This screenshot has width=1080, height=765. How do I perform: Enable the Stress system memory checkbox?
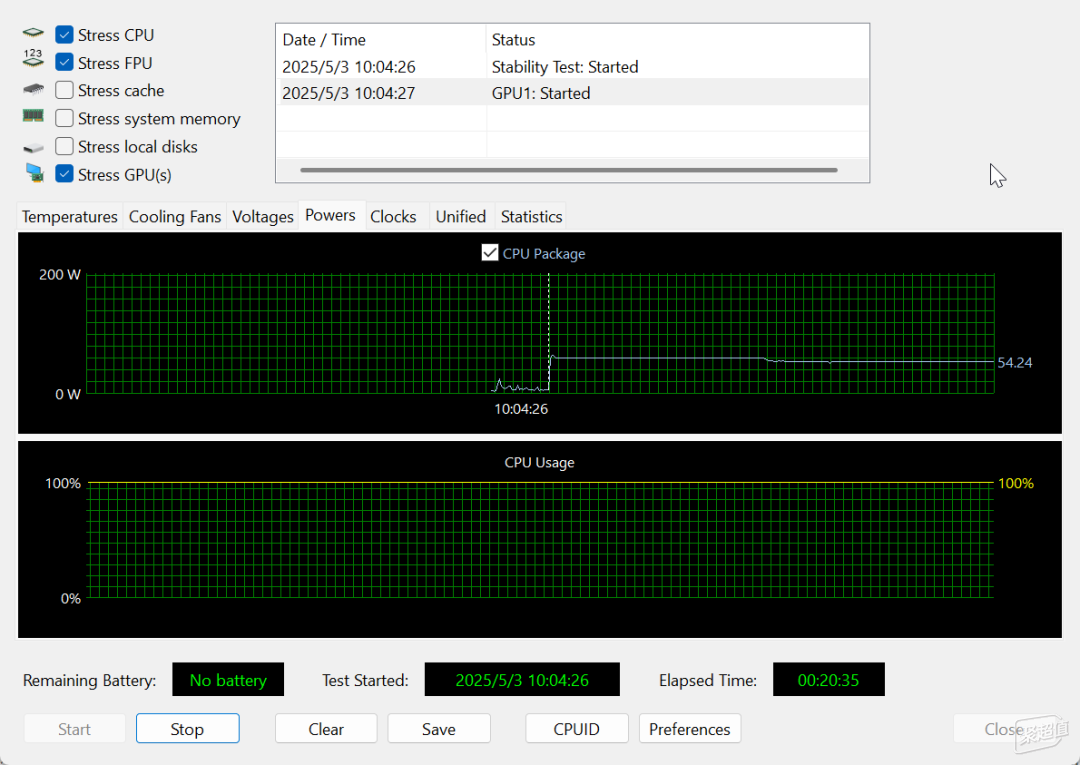[64, 118]
